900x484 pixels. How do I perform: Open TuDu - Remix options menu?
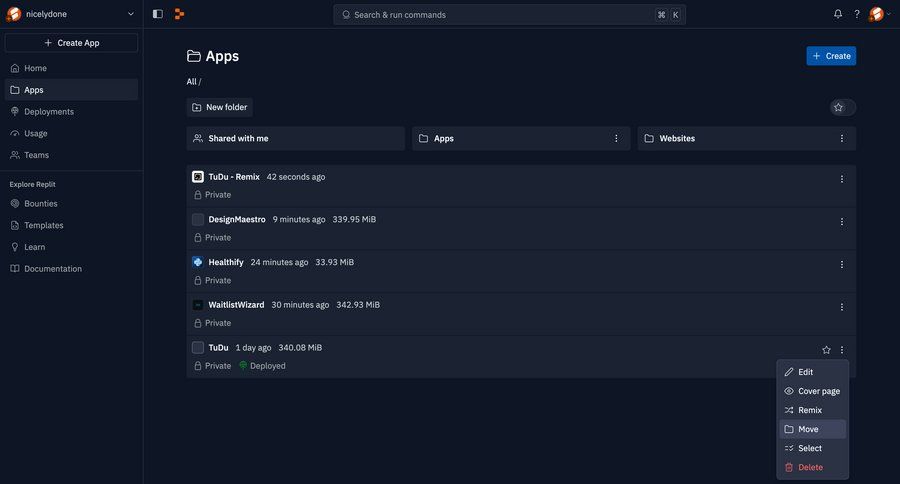[841, 179]
